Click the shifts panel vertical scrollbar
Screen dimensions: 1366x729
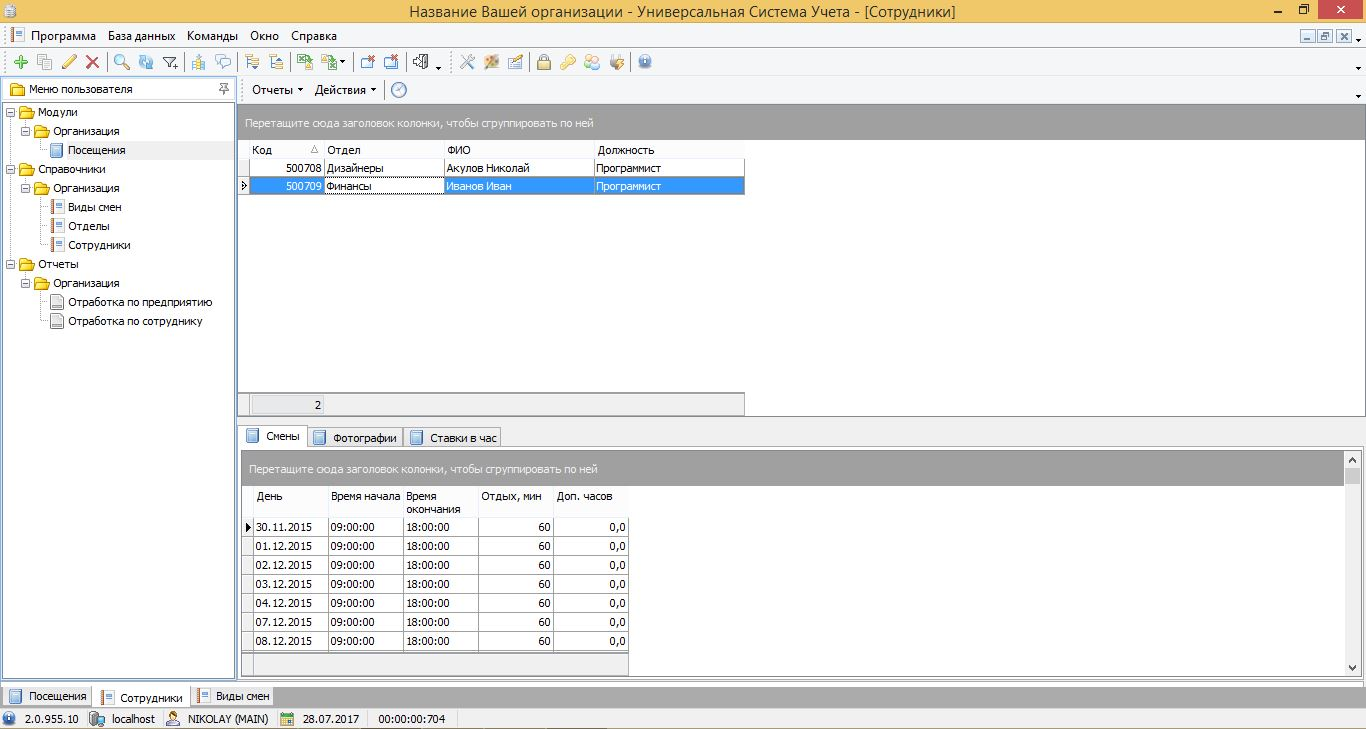(1352, 562)
